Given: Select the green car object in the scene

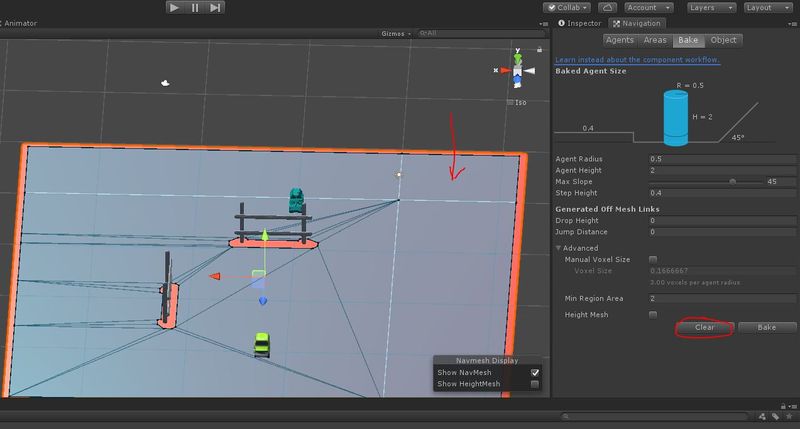Looking at the screenshot, I should click(x=262, y=344).
